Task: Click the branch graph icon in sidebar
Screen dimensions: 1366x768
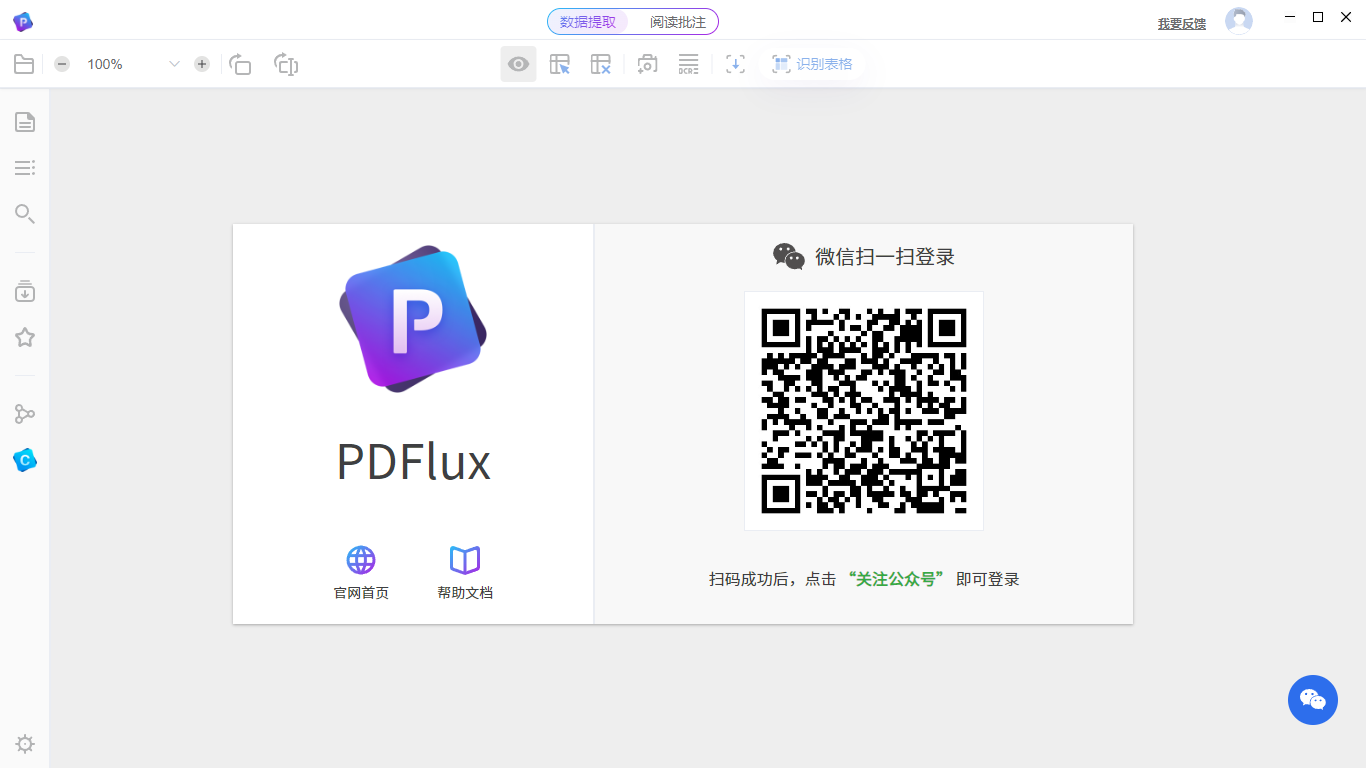Action: click(x=25, y=414)
